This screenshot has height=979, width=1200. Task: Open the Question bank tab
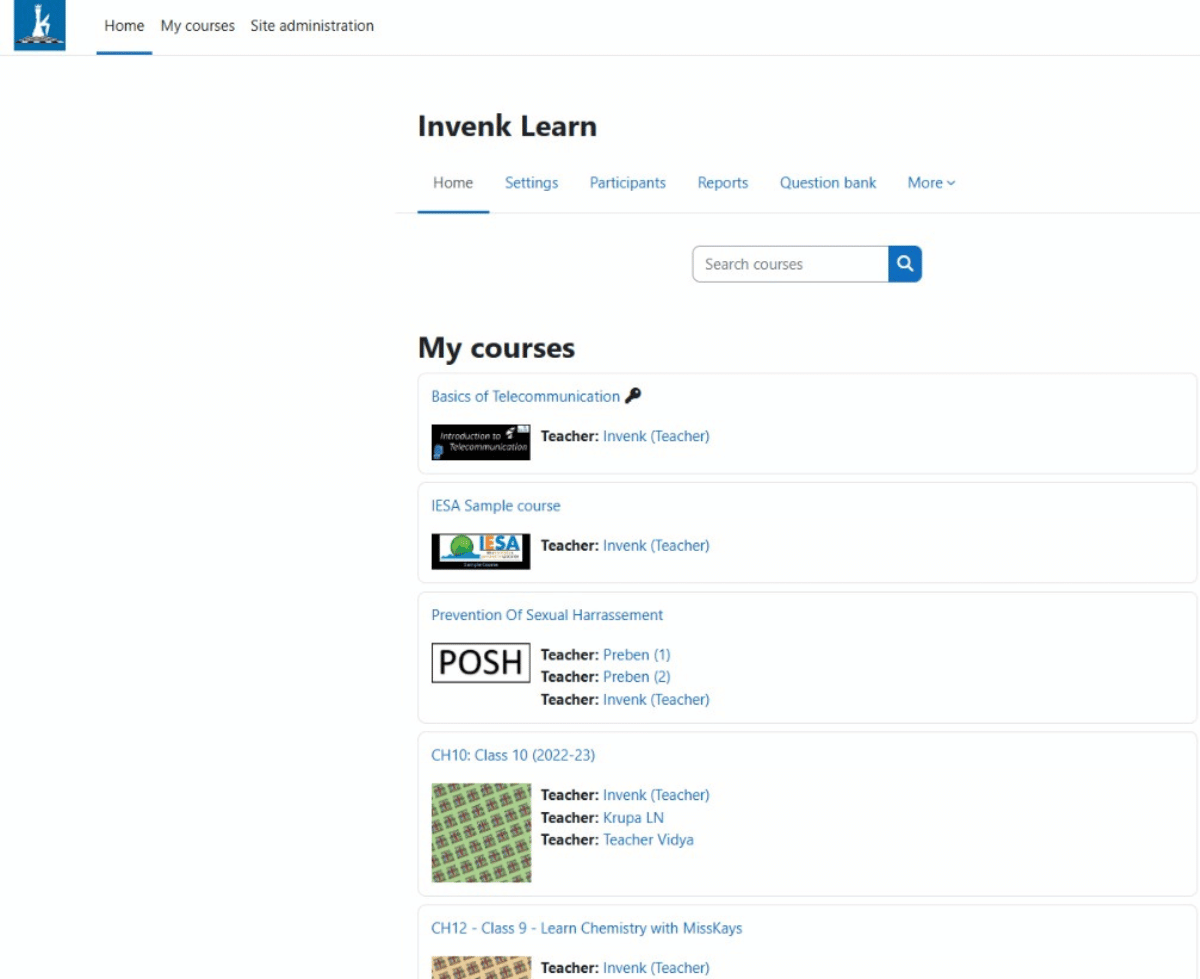tap(828, 183)
